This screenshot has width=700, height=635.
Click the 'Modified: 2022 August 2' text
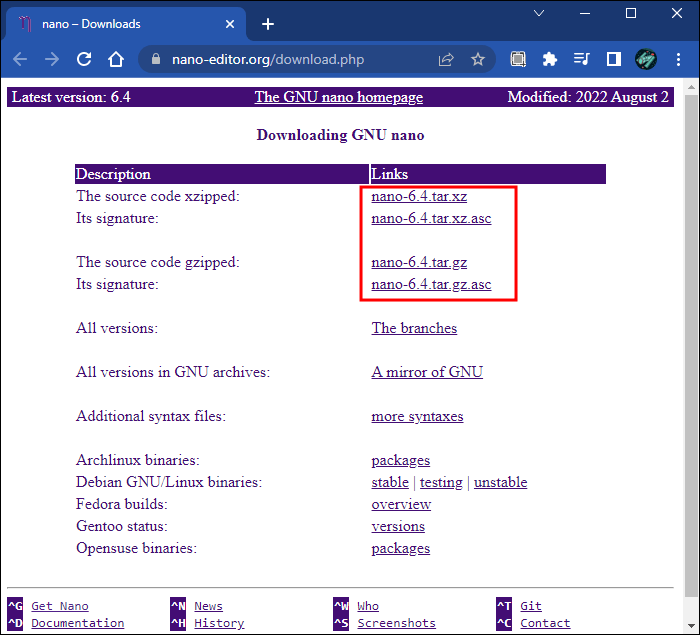(x=588, y=97)
